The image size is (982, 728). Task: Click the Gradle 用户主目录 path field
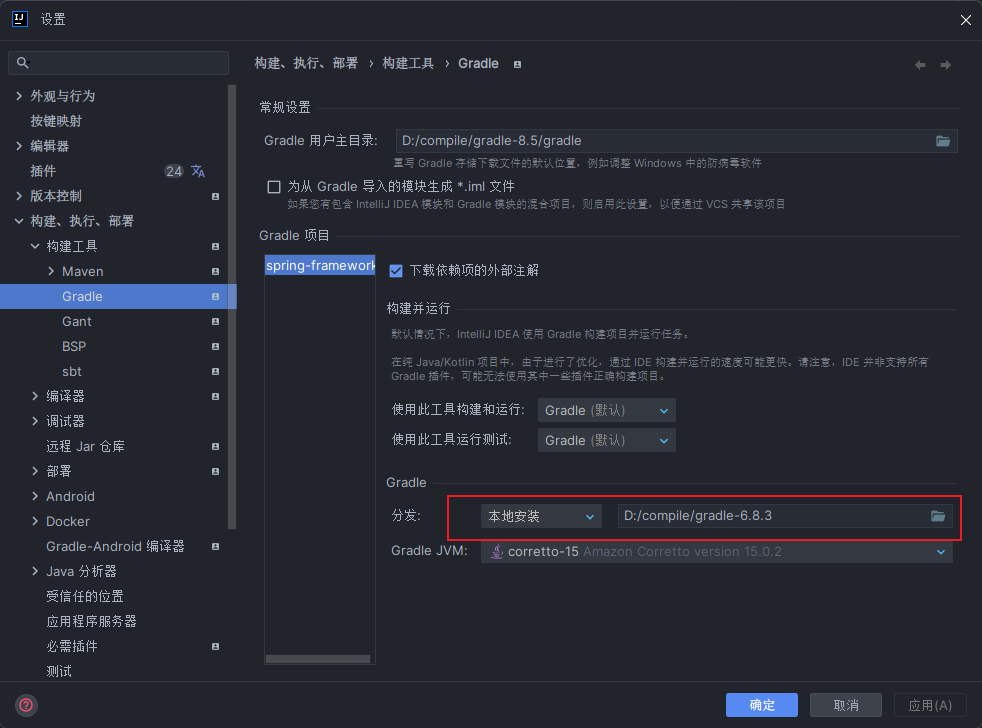(676, 141)
